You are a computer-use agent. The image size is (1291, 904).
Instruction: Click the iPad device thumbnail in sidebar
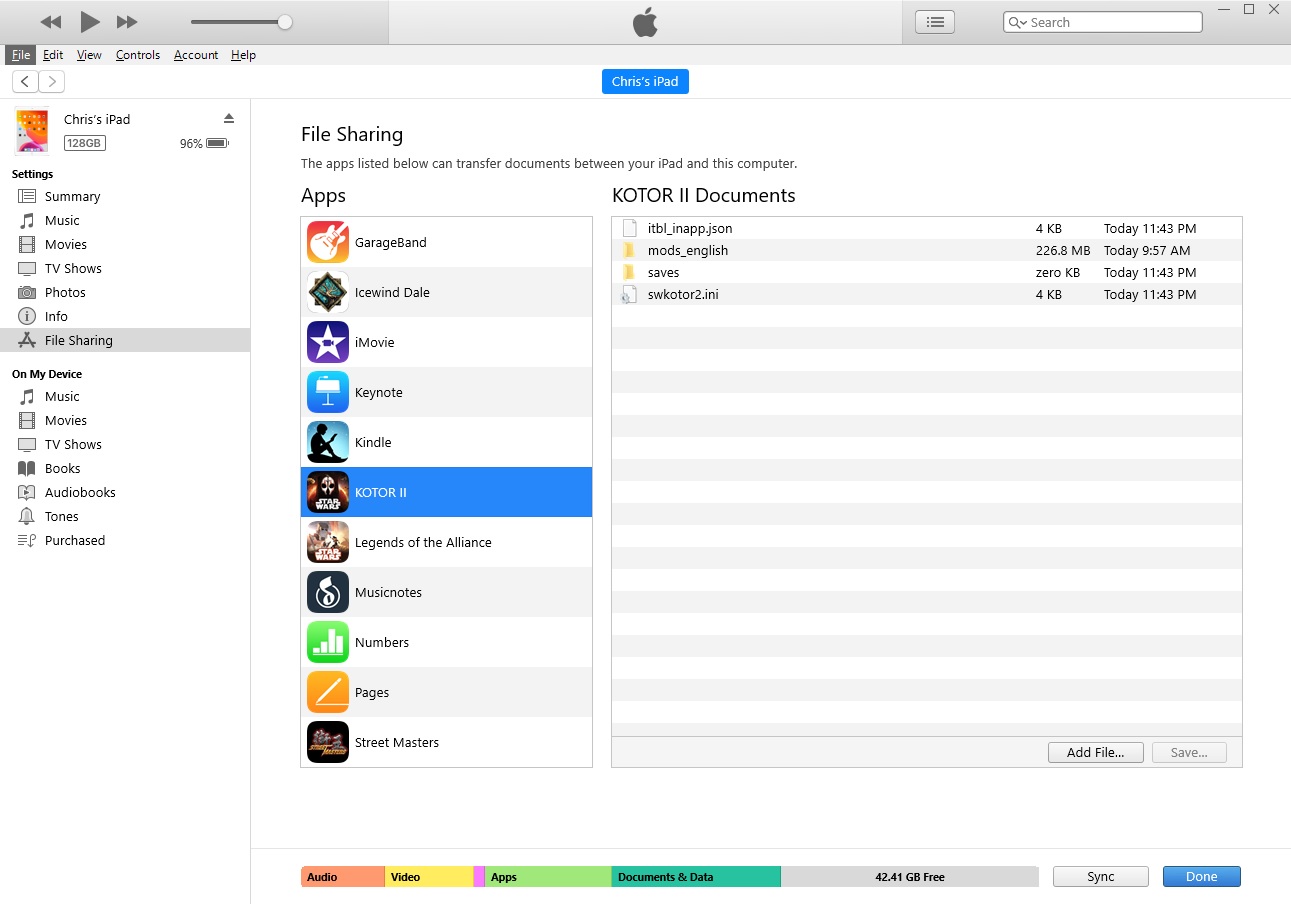32,131
